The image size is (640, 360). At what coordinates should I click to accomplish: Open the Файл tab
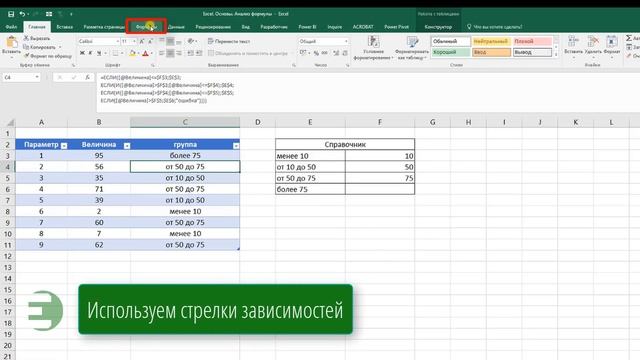[11, 27]
